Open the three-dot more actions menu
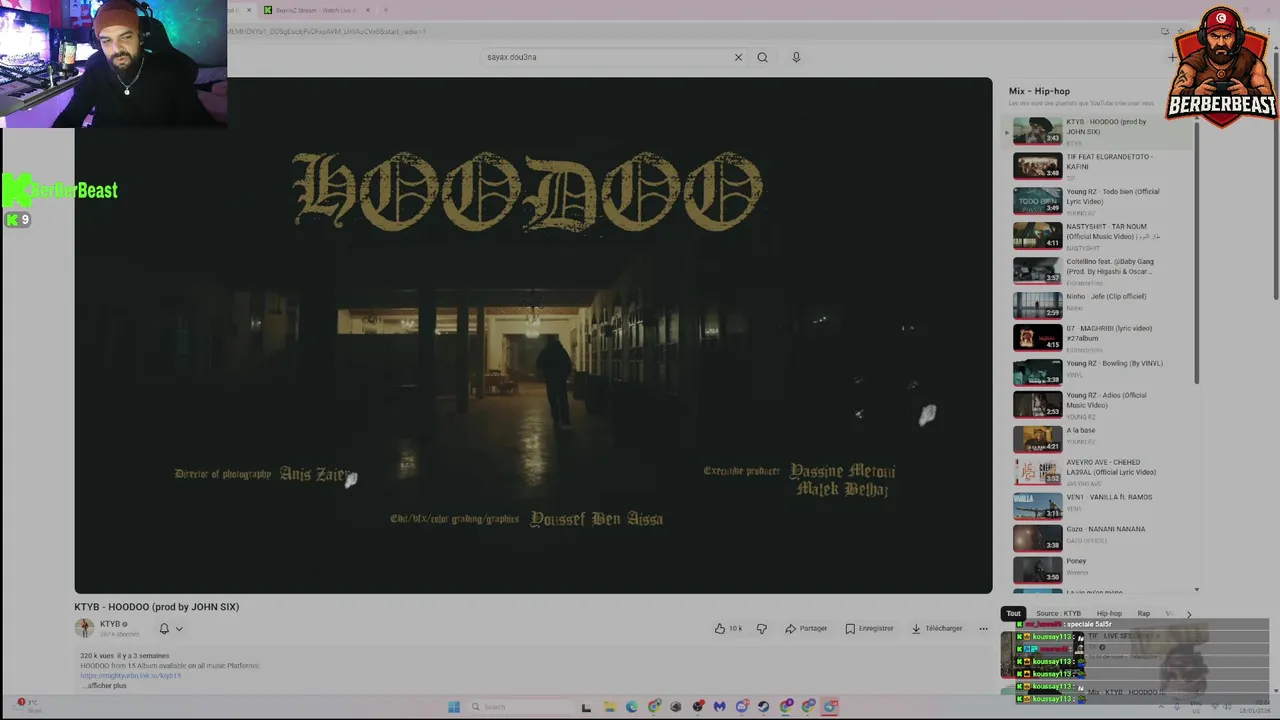 (x=983, y=628)
